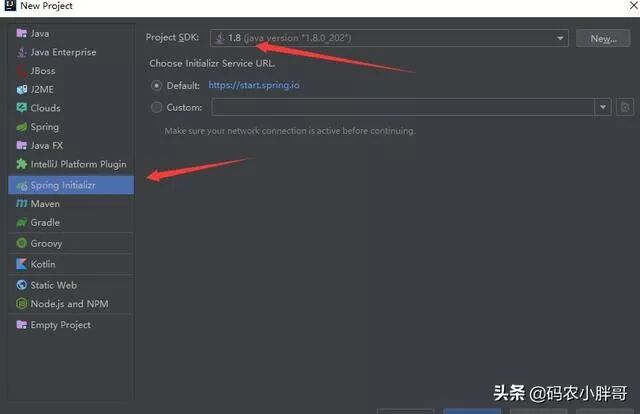Click the browse icon beside Custom URL field
This screenshot has height=414, width=640.
[624, 107]
